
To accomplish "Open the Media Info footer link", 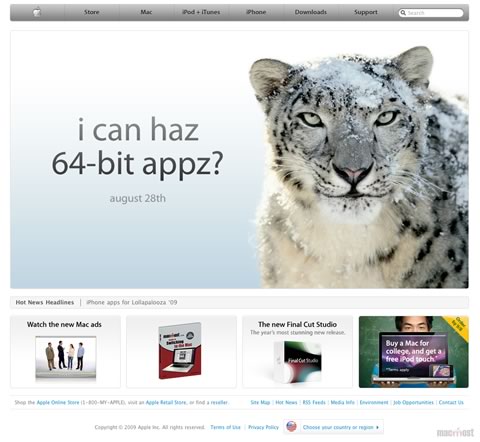I will pos(343,402).
